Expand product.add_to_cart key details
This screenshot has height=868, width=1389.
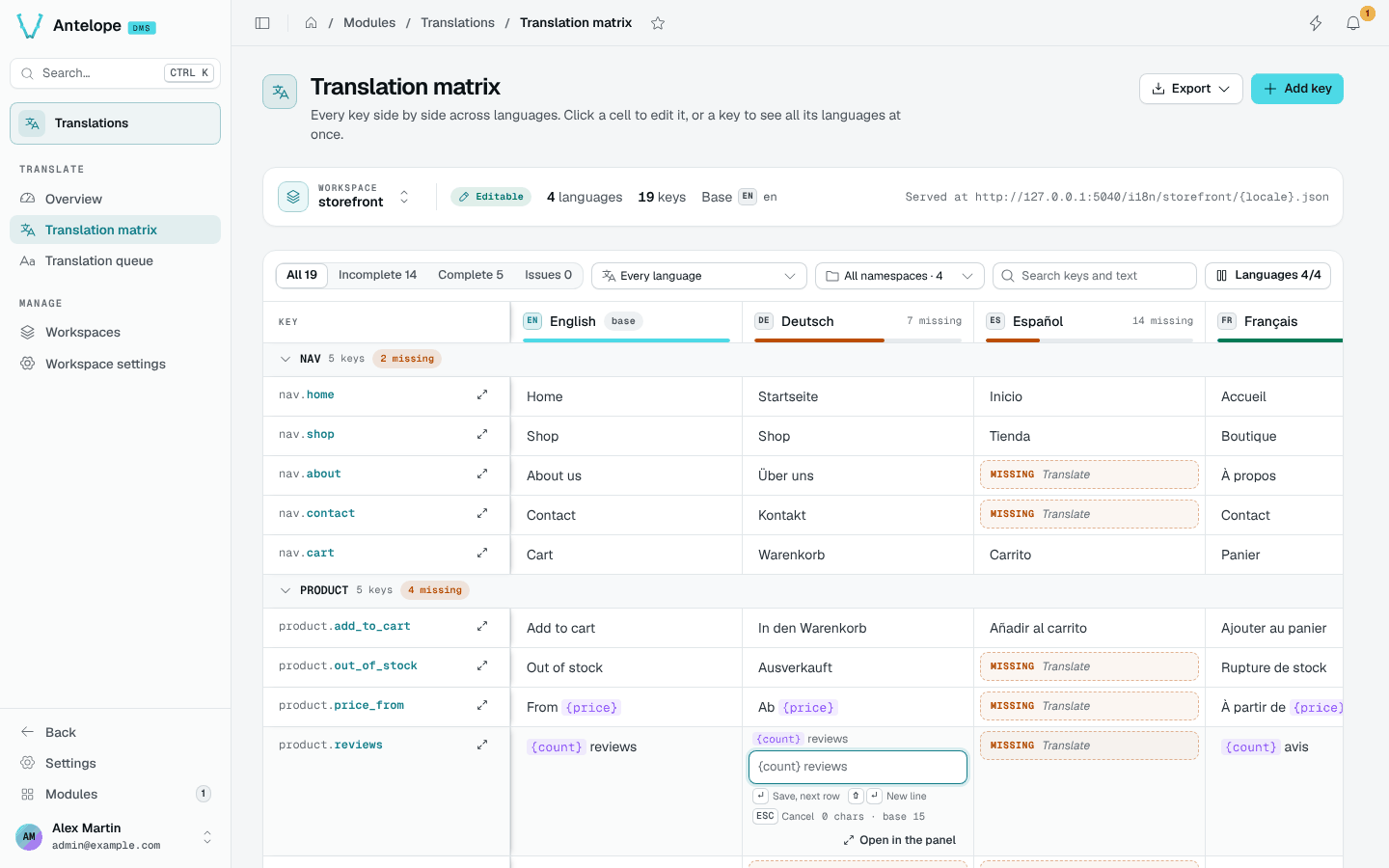pyautogui.click(x=482, y=626)
